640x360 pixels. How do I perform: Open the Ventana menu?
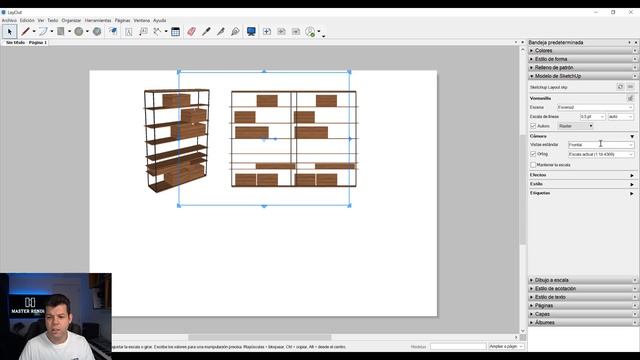click(142, 20)
